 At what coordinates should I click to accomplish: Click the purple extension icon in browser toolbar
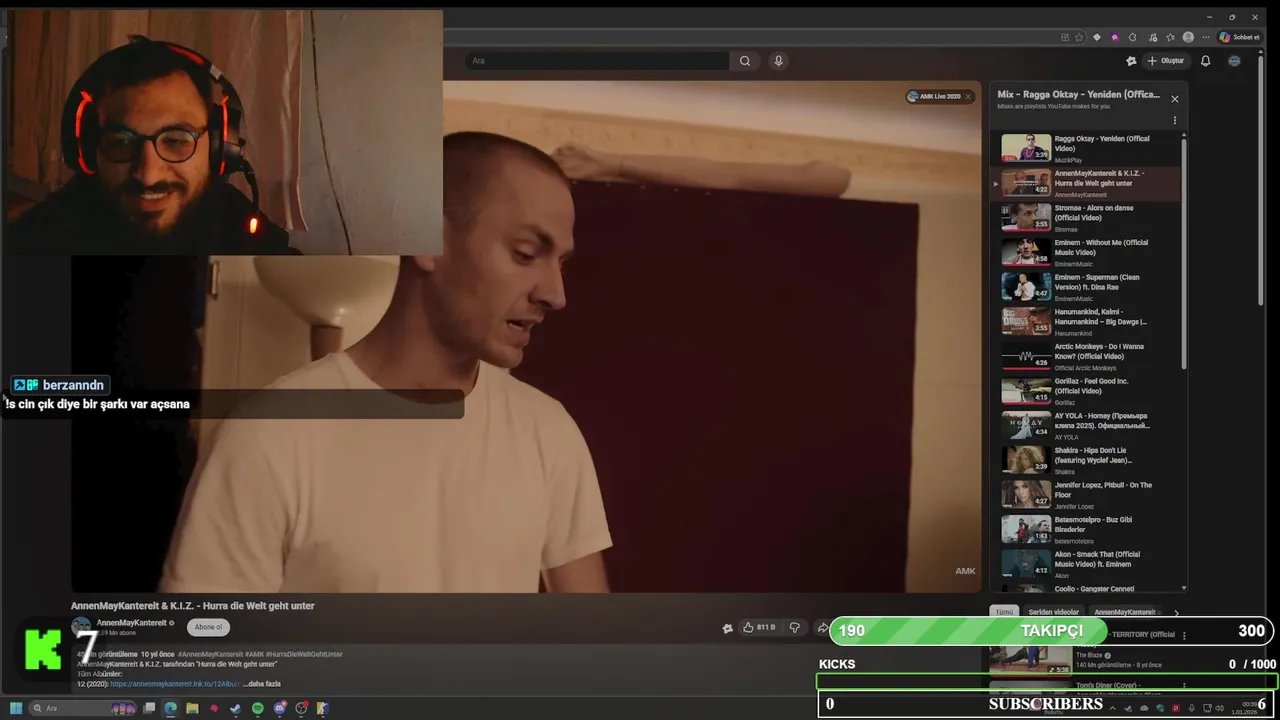coord(1115,37)
